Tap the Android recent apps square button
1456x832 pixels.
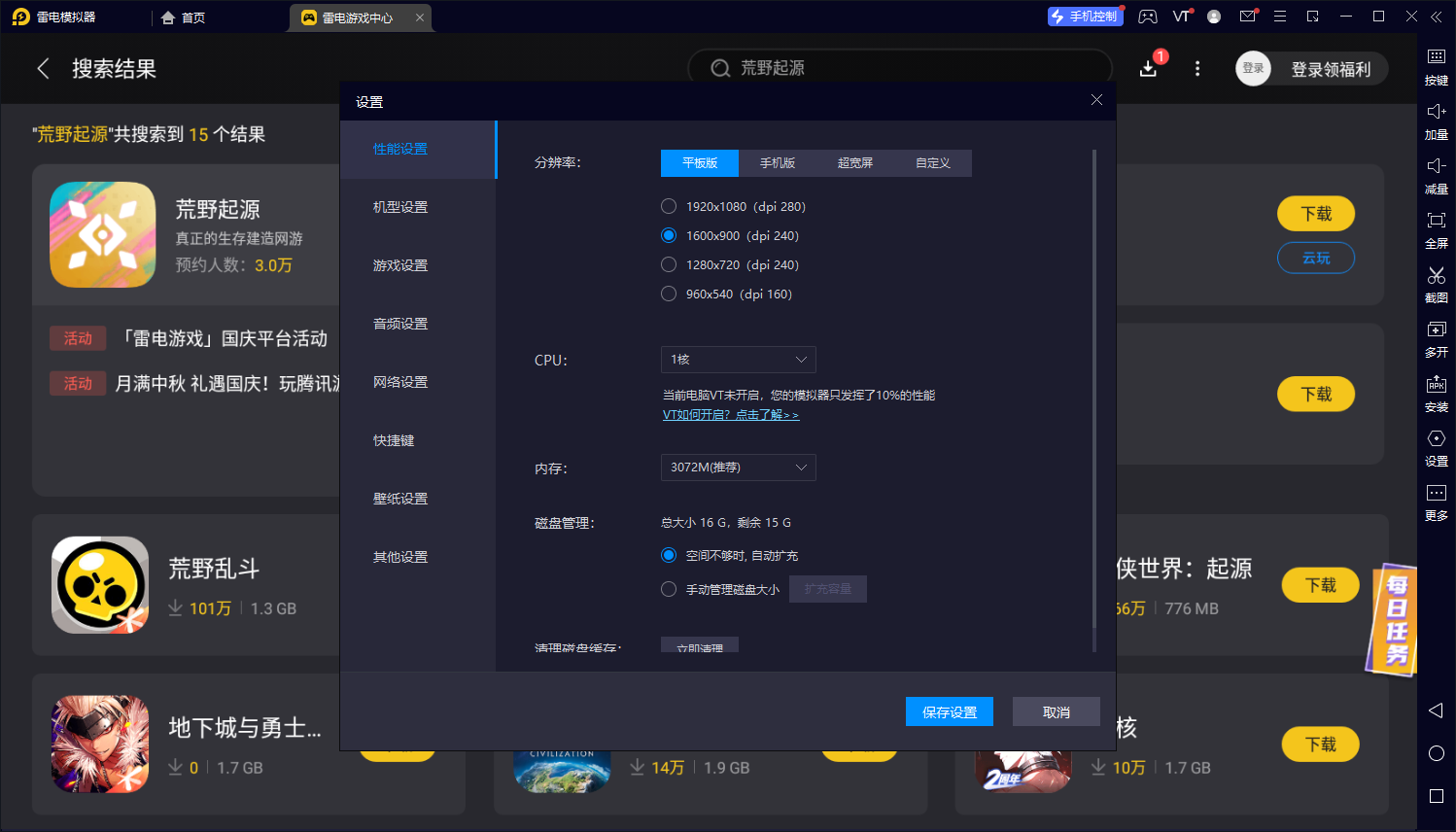click(x=1437, y=796)
